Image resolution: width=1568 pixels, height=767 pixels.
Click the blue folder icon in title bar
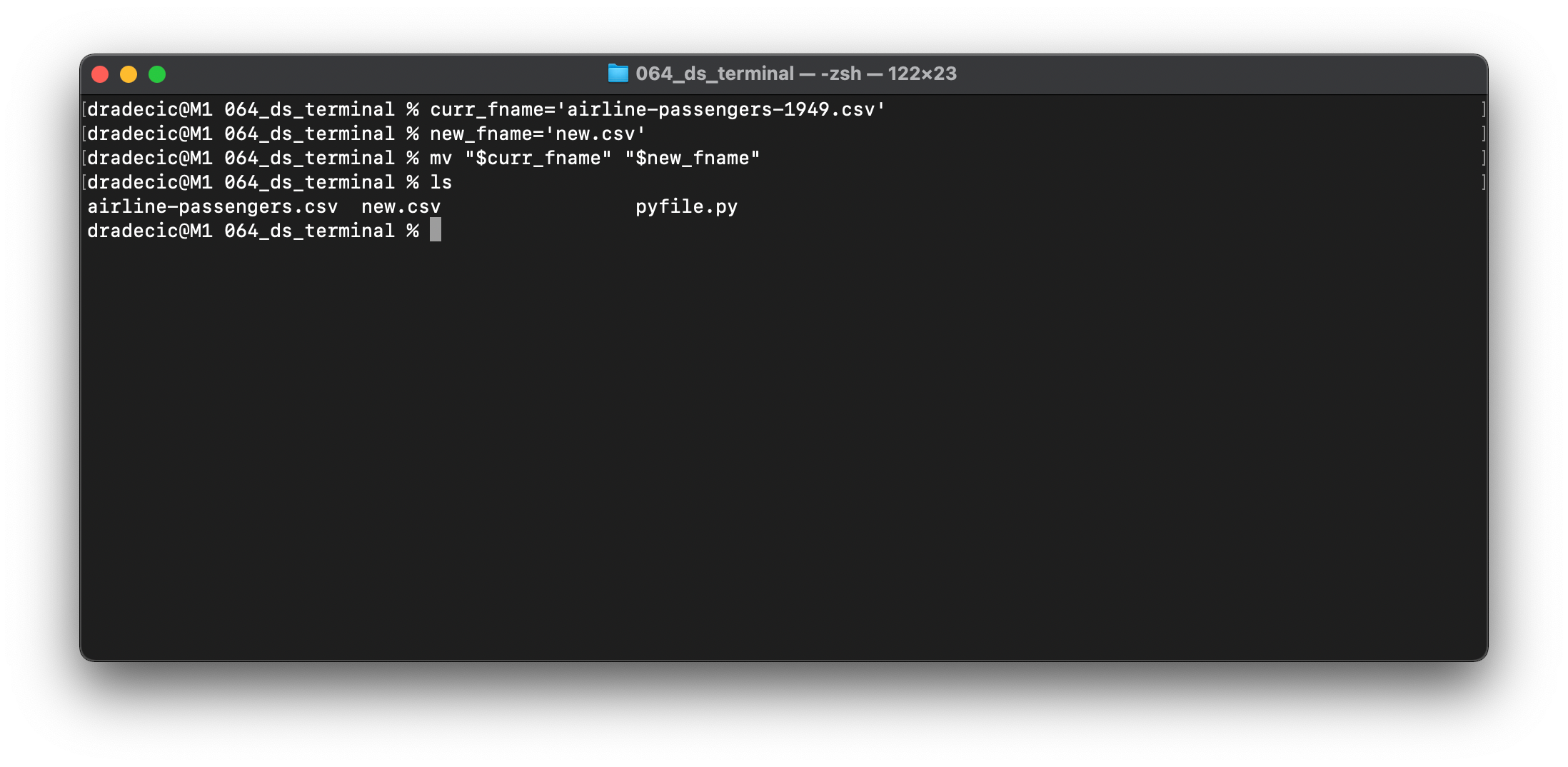[x=618, y=74]
